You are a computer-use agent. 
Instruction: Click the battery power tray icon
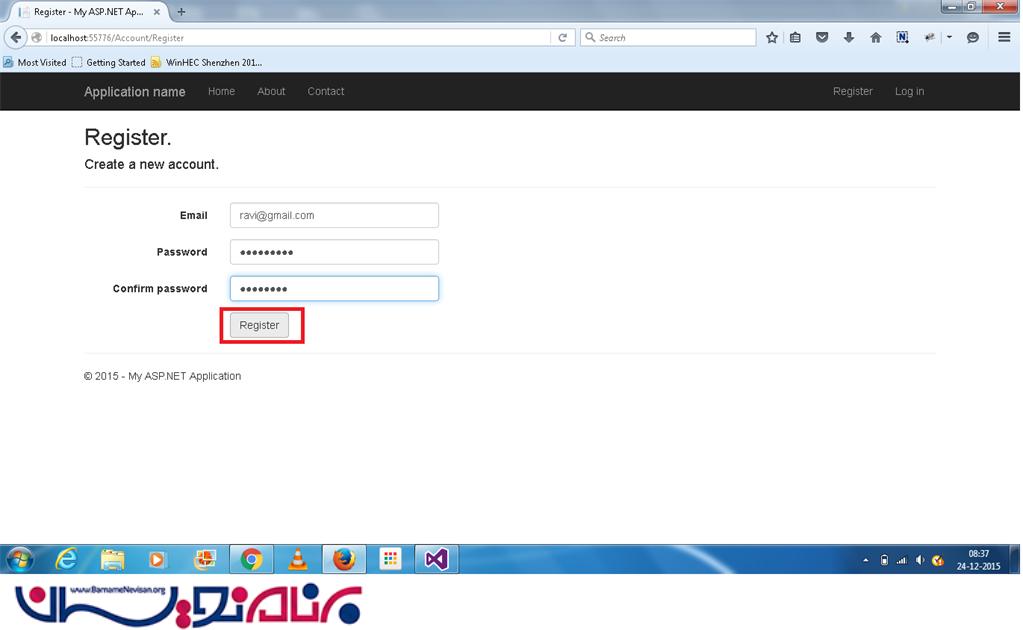pyautogui.click(x=884, y=560)
